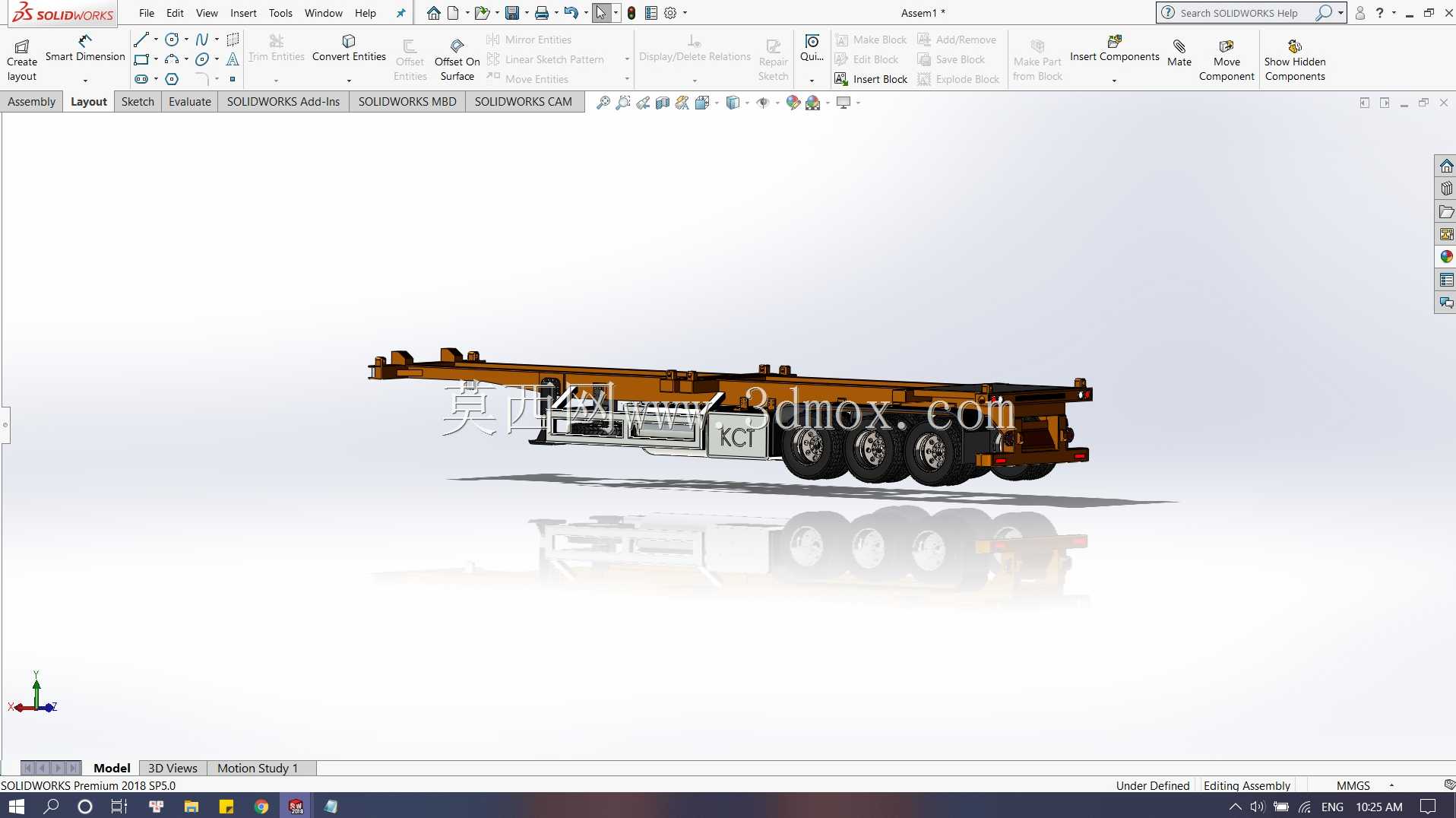Select the Straight Slot tool
The height and width of the screenshot is (818, 1456).
pos(141,79)
